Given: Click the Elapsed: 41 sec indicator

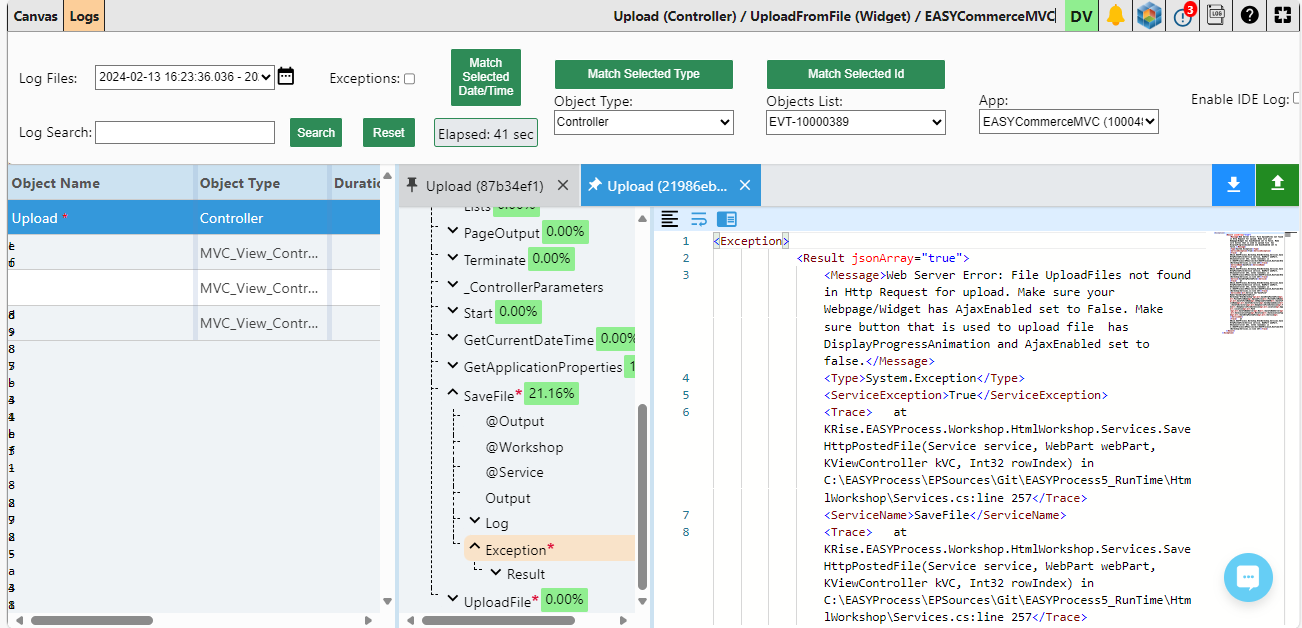Looking at the screenshot, I should pyautogui.click(x=486, y=133).
